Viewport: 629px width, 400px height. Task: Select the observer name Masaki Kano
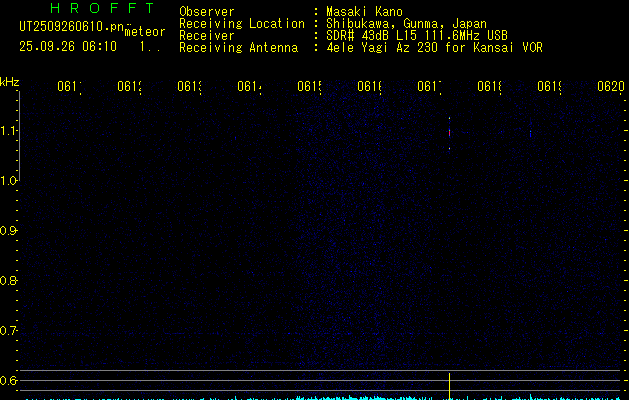click(364, 12)
